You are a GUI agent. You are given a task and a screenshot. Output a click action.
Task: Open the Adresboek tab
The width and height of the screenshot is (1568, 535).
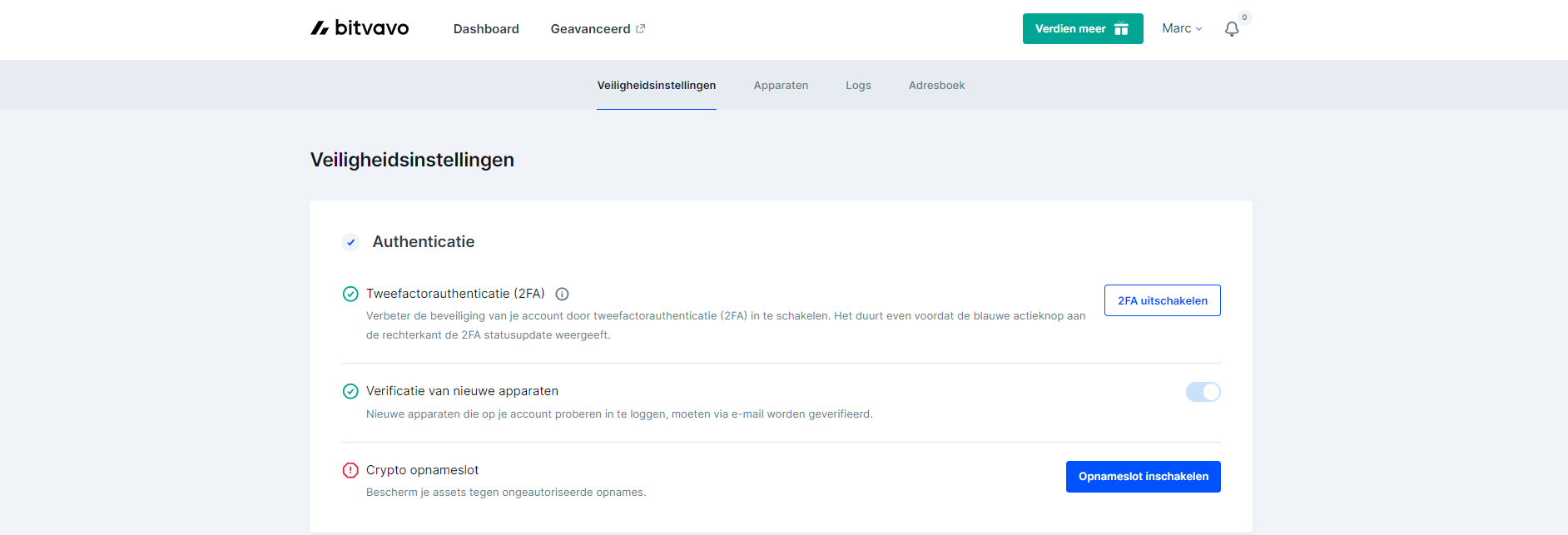(x=936, y=86)
